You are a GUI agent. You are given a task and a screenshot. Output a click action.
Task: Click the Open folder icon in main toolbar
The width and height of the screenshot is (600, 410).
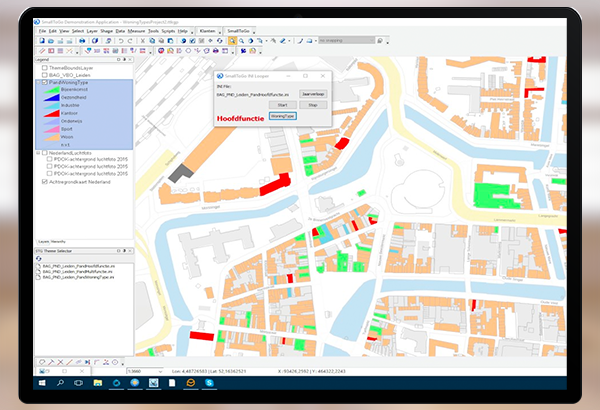point(51,41)
